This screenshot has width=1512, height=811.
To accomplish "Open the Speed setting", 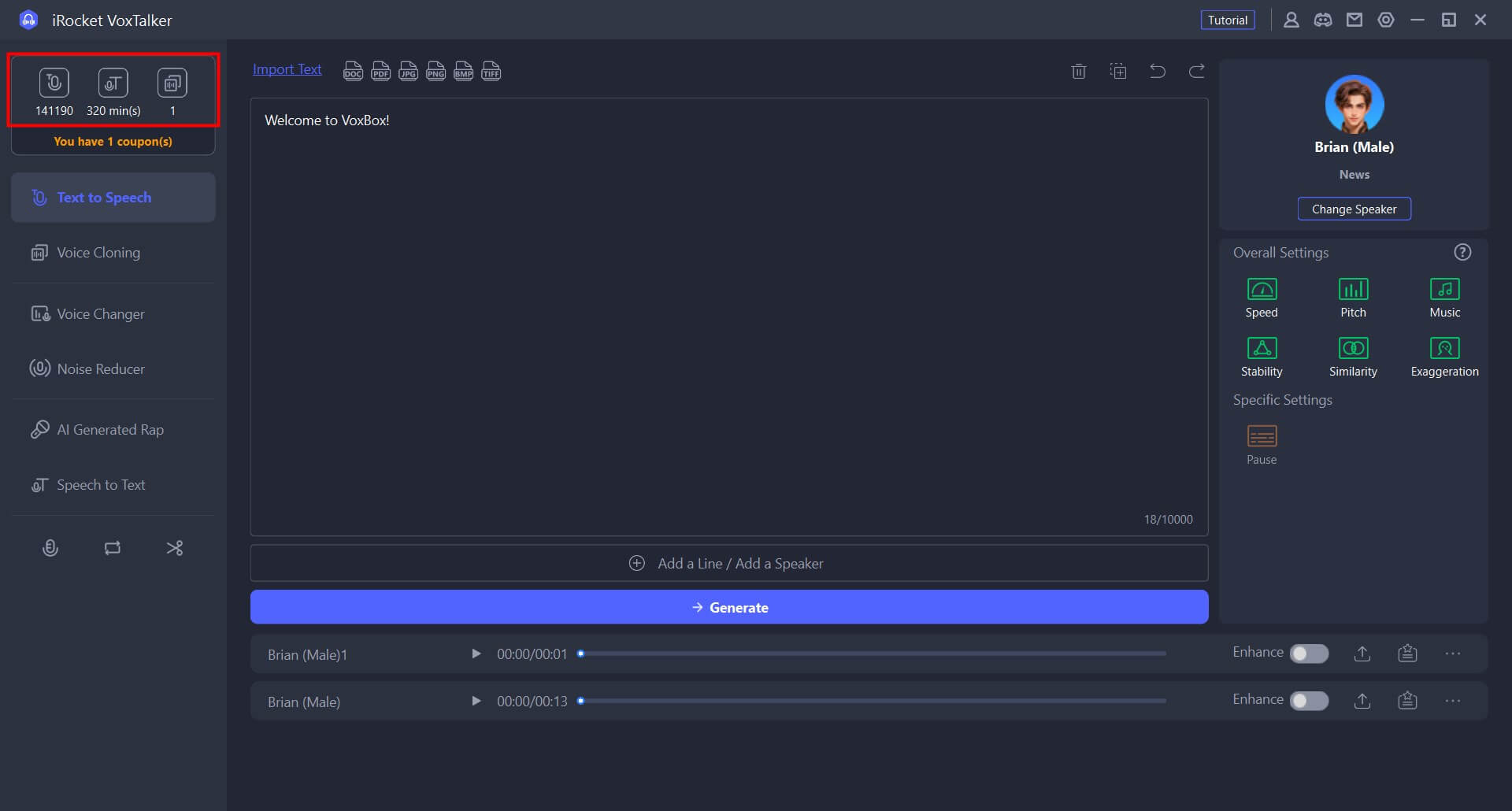I will tap(1262, 298).
